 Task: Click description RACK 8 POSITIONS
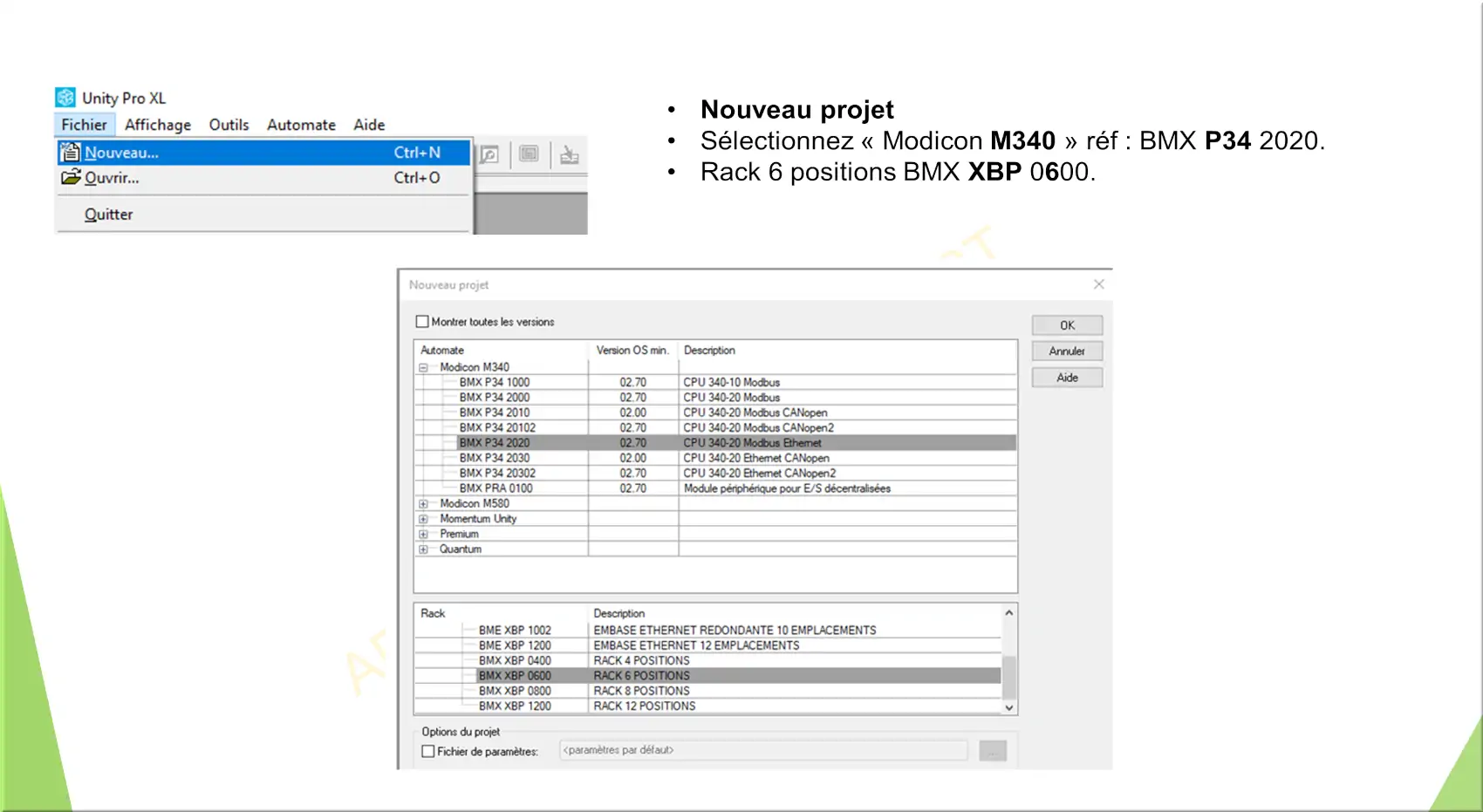pos(641,691)
